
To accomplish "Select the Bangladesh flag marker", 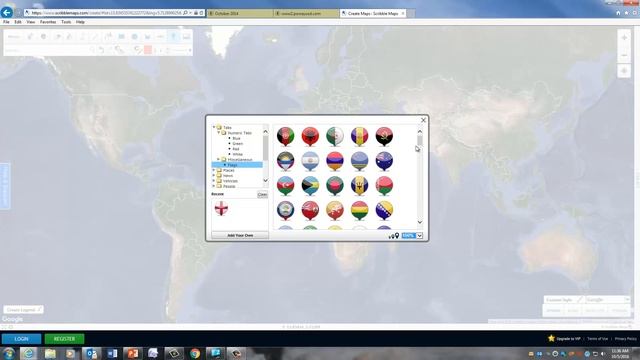I will (335, 186).
